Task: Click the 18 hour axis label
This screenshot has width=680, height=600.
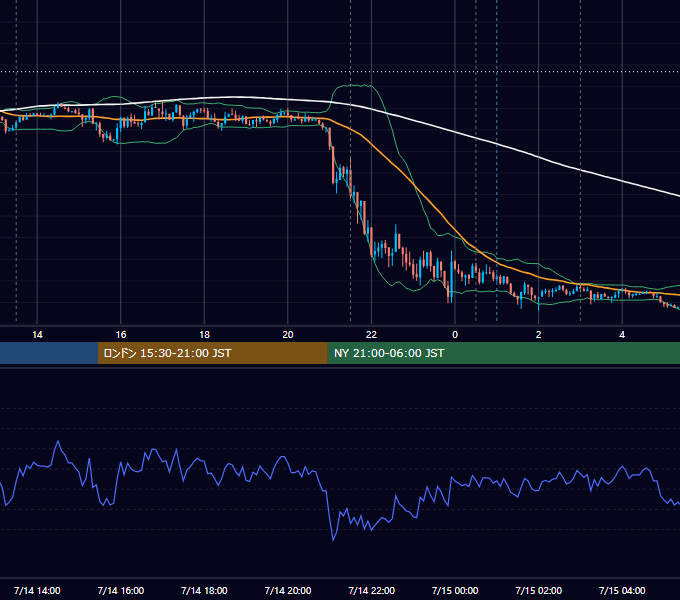Action: coord(204,335)
